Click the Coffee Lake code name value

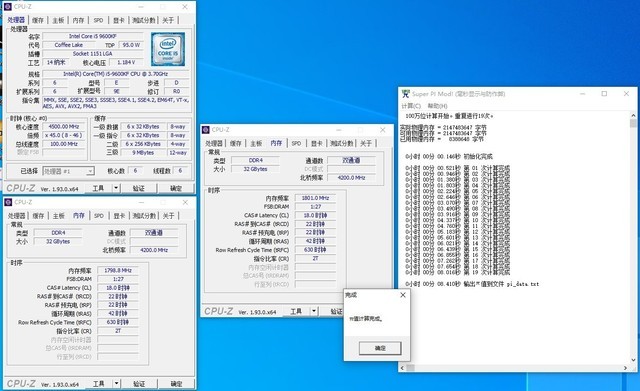point(69,45)
